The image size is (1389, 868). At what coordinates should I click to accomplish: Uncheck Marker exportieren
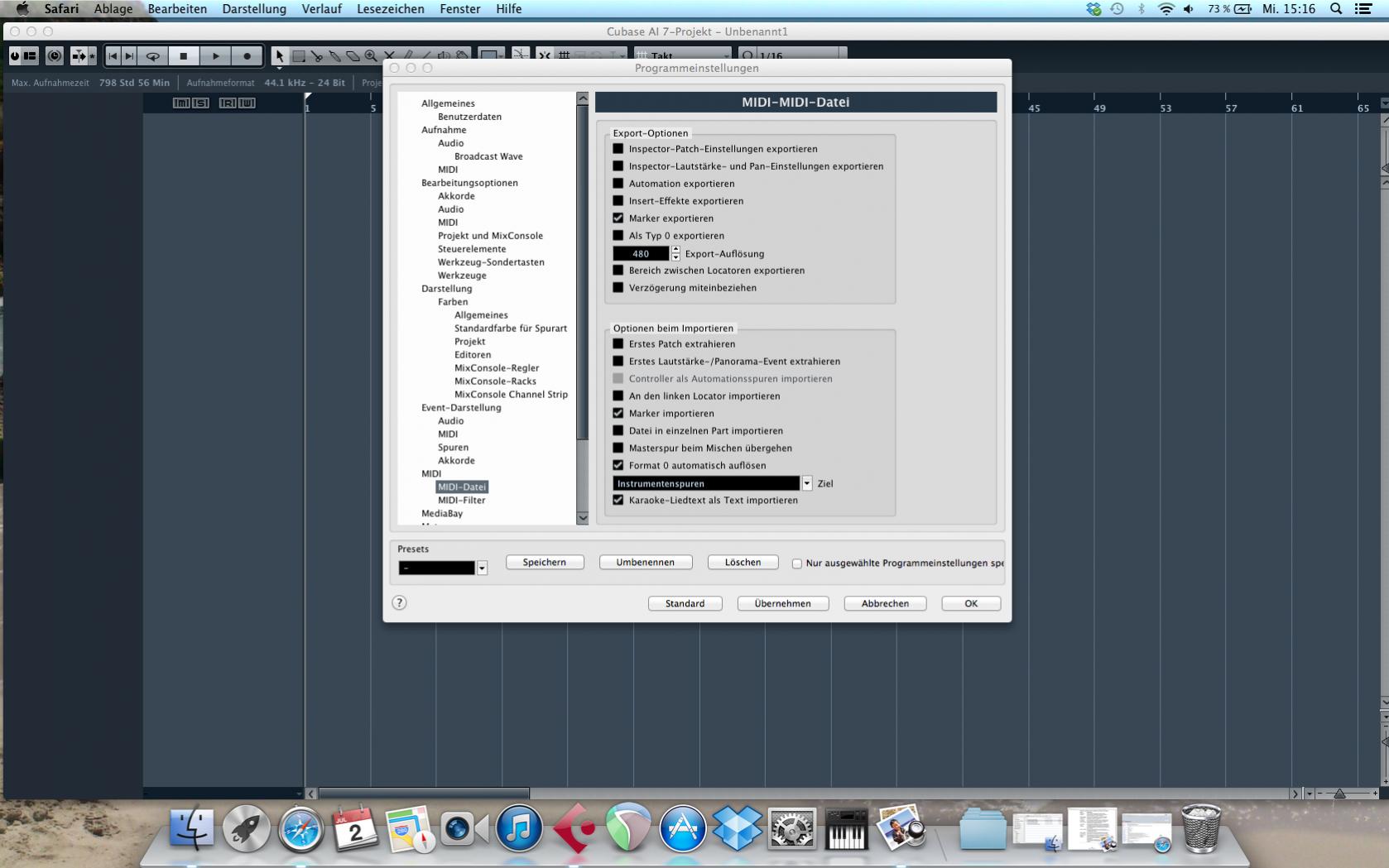coord(618,218)
